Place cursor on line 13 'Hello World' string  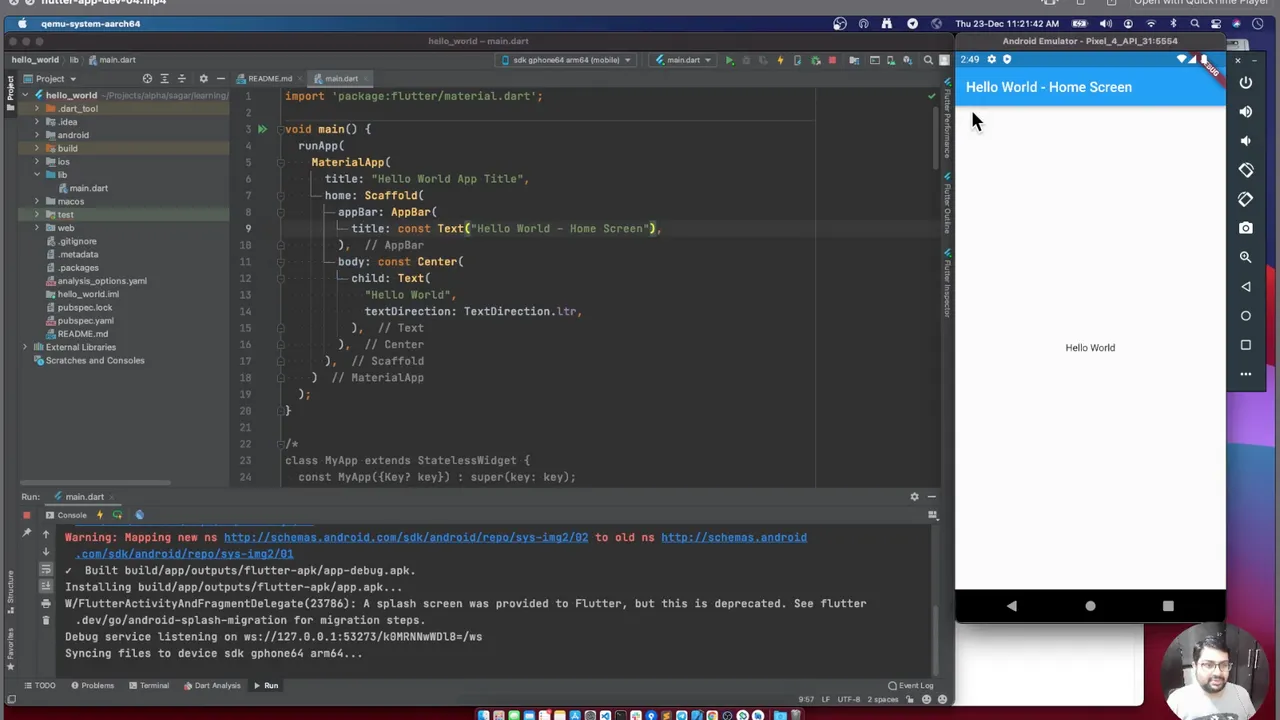tap(410, 295)
